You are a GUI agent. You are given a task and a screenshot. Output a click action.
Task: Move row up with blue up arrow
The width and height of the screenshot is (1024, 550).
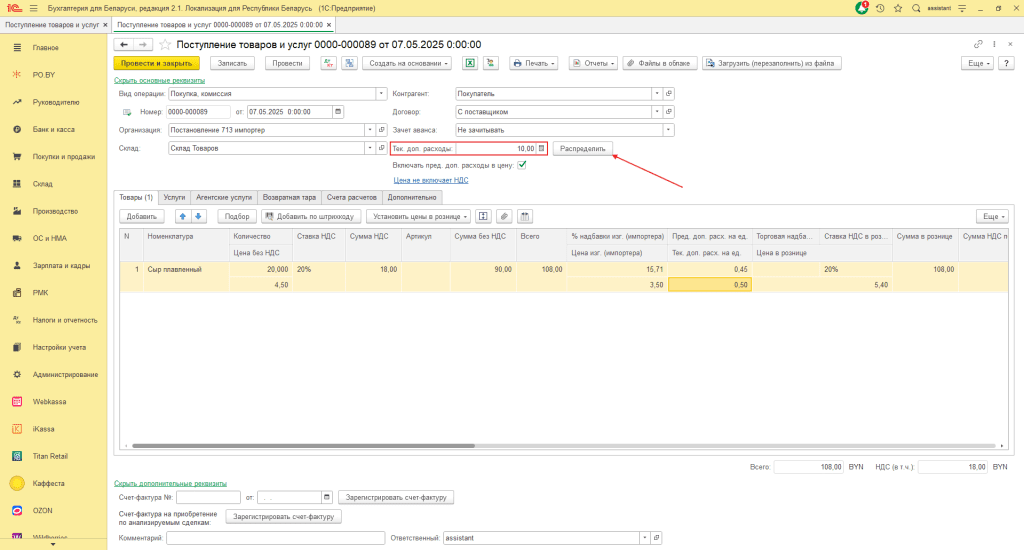pos(183,216)
